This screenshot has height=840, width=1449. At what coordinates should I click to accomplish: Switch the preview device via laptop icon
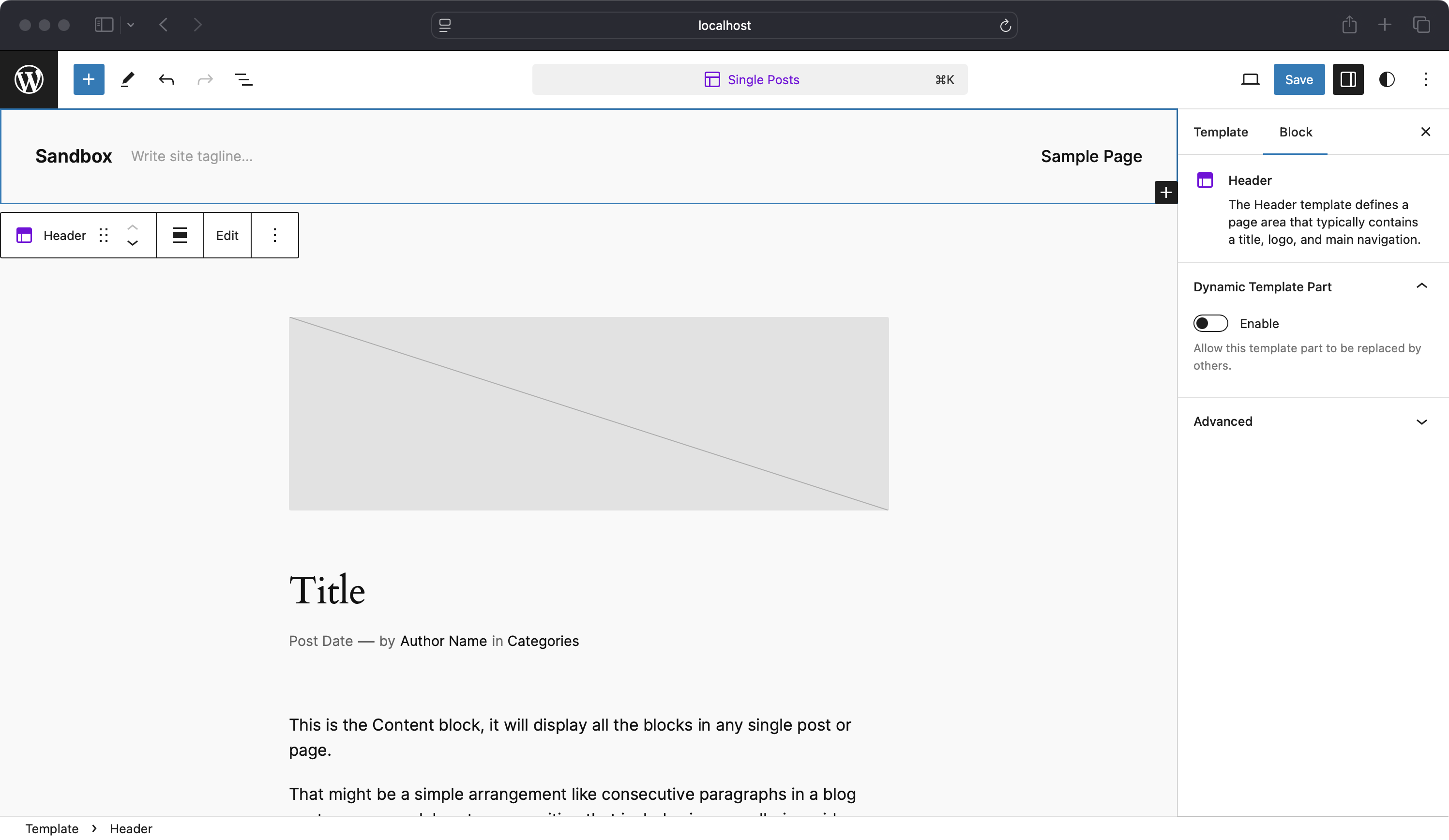[1250, 79]
